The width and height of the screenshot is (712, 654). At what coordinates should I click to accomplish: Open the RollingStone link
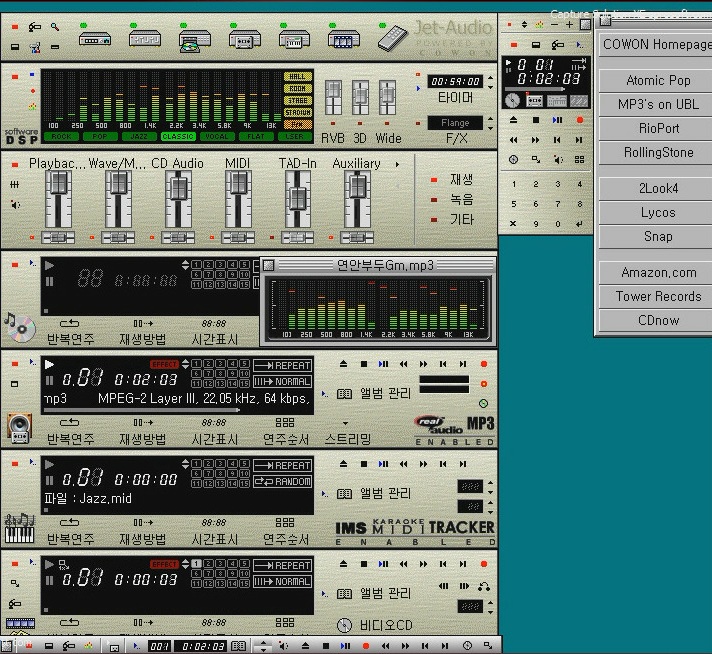coord(656,153)
